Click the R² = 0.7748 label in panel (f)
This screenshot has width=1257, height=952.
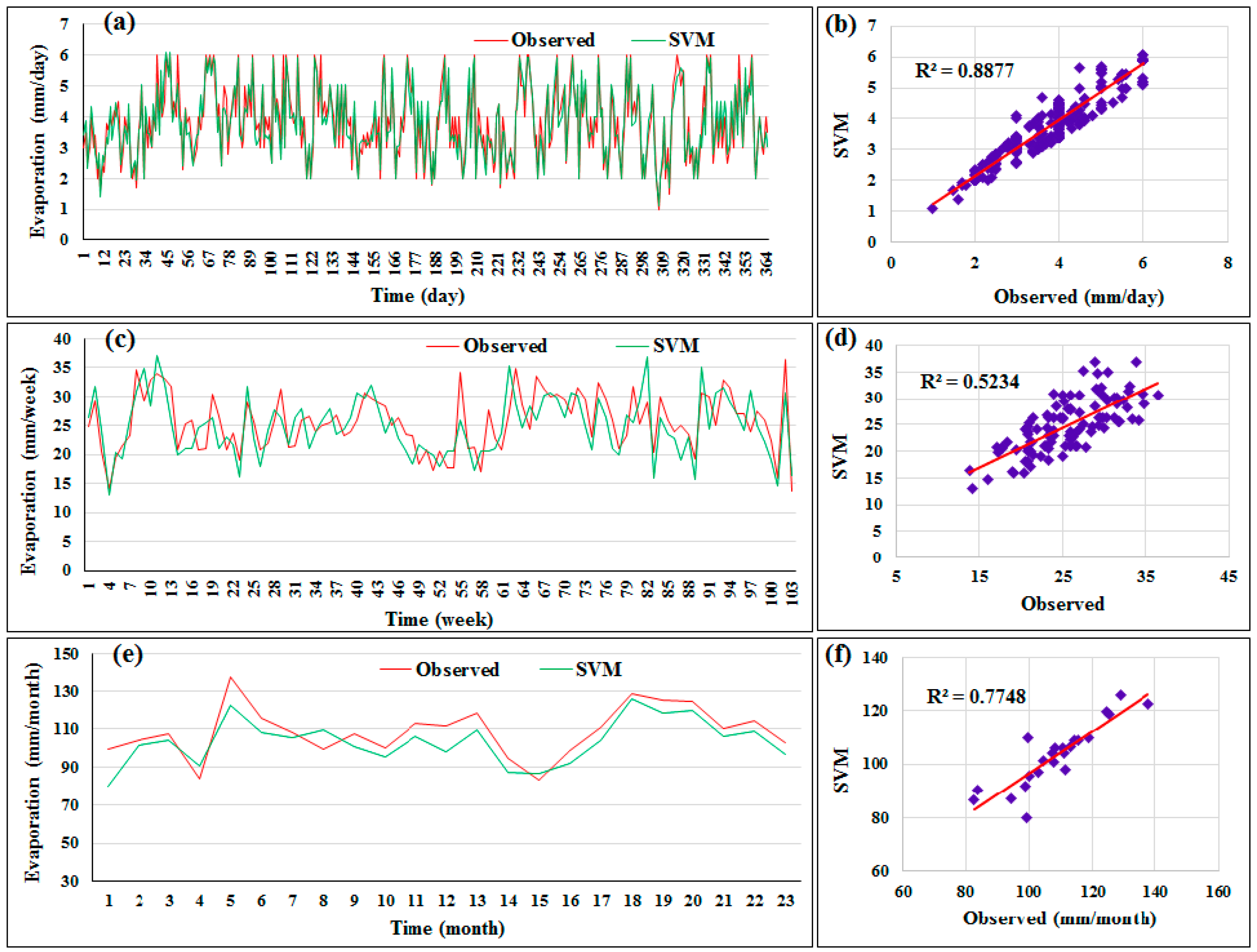pos(976,696)
